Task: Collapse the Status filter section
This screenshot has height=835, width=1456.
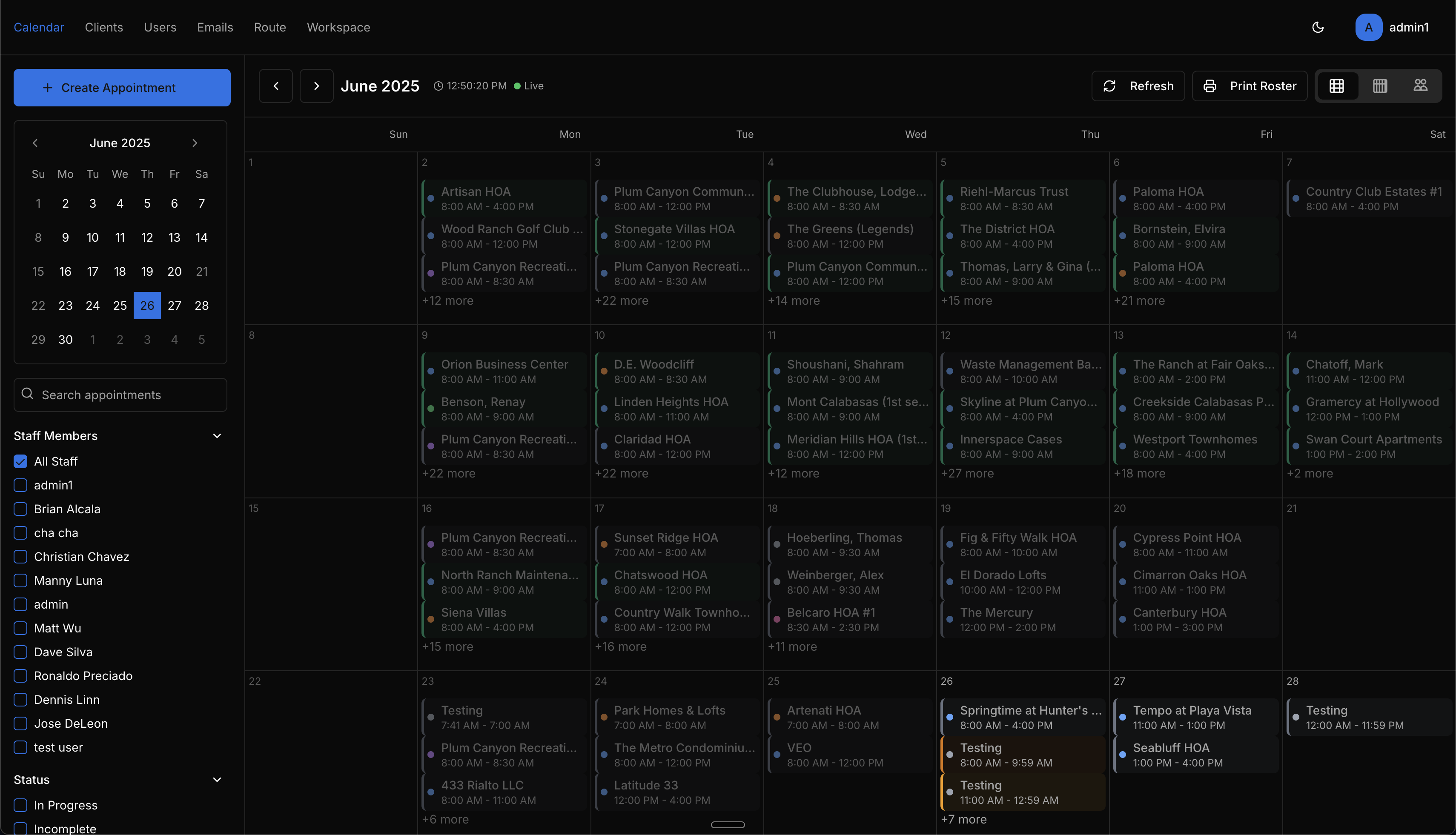Action: point(217,780)
